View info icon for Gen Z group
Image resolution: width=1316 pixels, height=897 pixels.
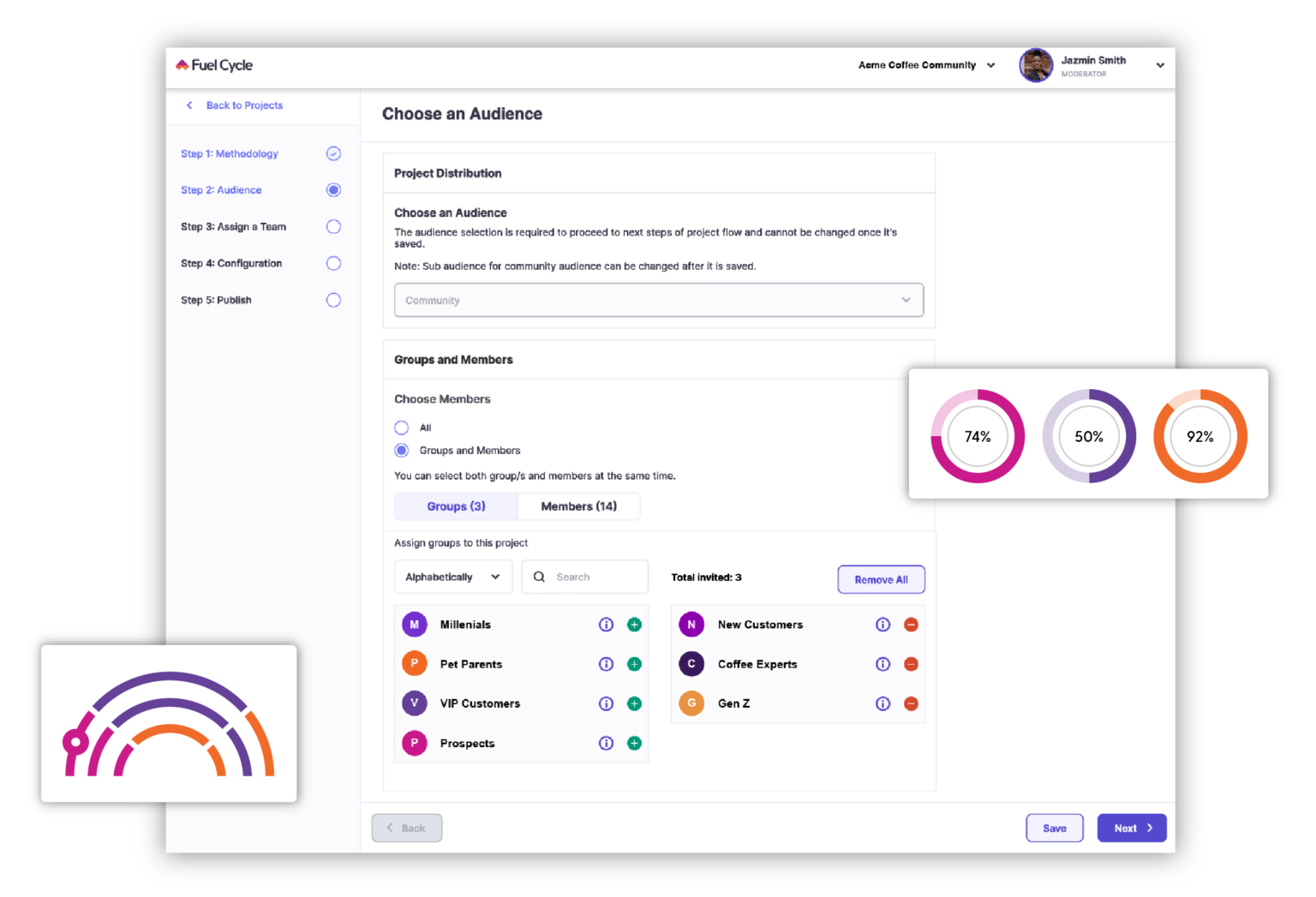pyautogui.click(x=882, y=703)
